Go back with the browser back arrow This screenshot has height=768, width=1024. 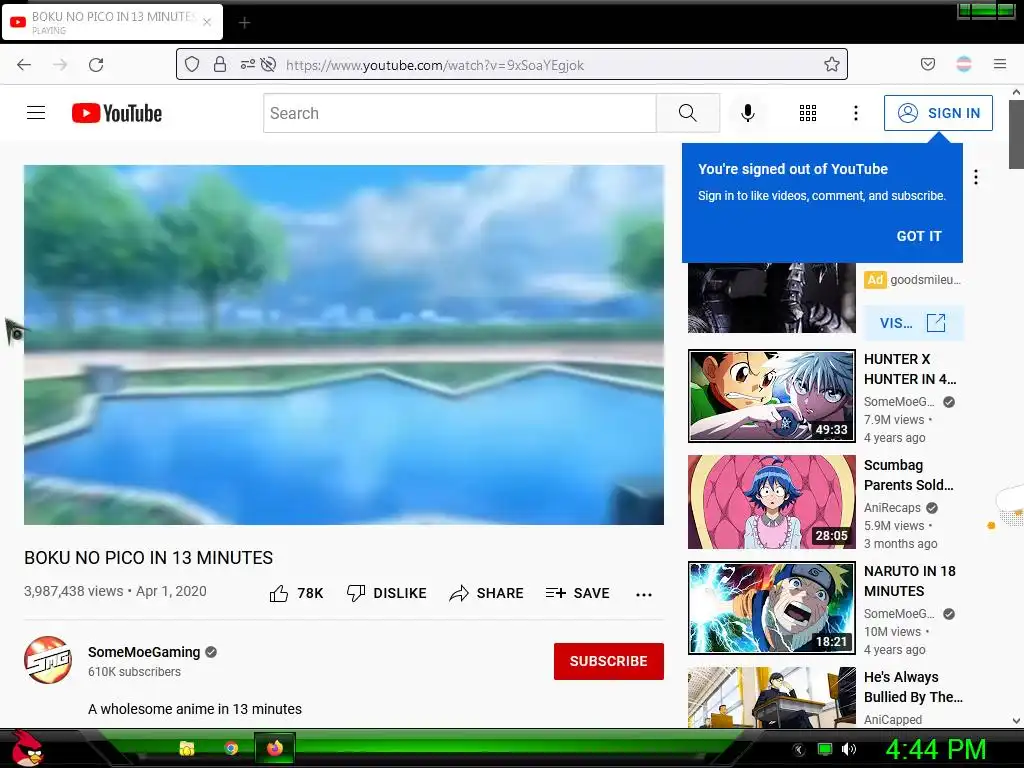(x=24, y=65)
